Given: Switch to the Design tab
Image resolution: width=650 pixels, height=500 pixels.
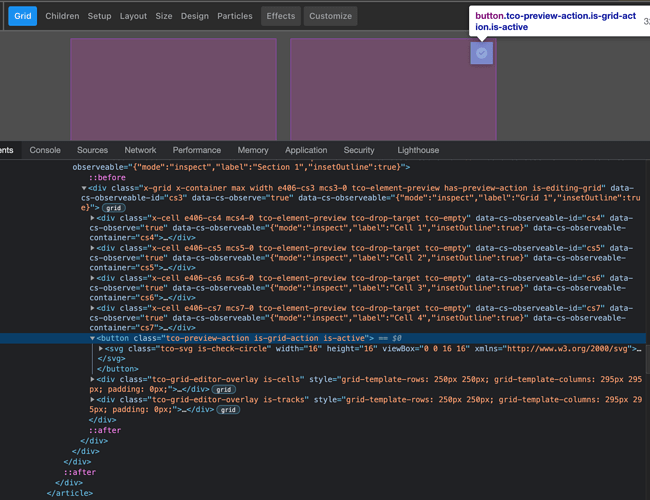Looking at the screenshot, I should coord(195,16).
